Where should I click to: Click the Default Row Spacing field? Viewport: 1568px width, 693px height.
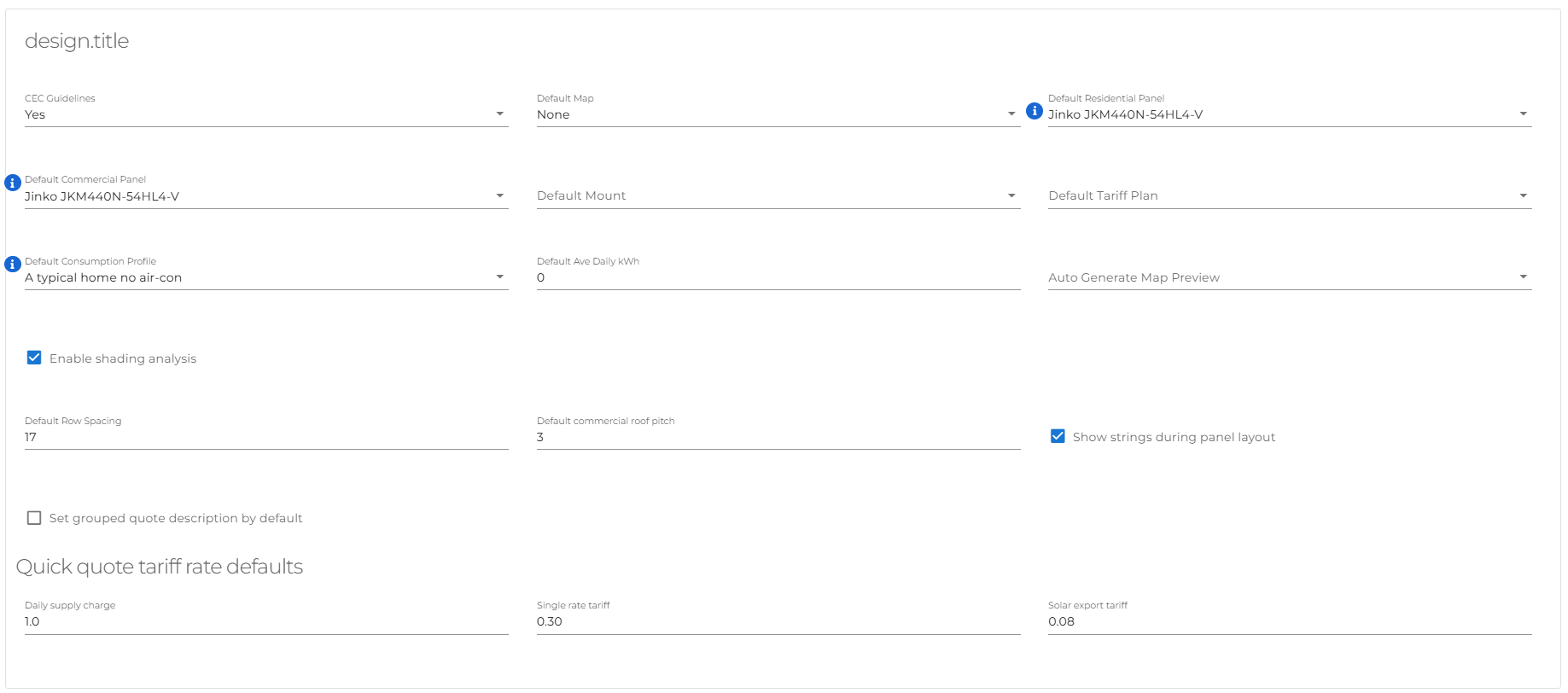coord(265,437)
